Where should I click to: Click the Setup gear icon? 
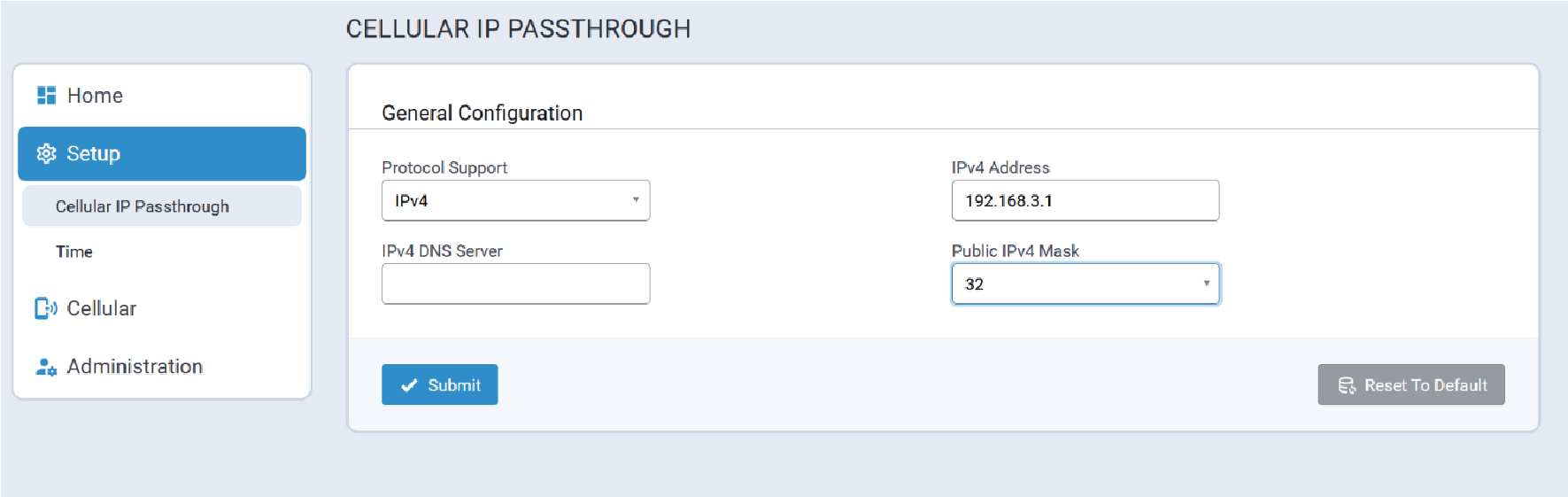click(46, 154)
